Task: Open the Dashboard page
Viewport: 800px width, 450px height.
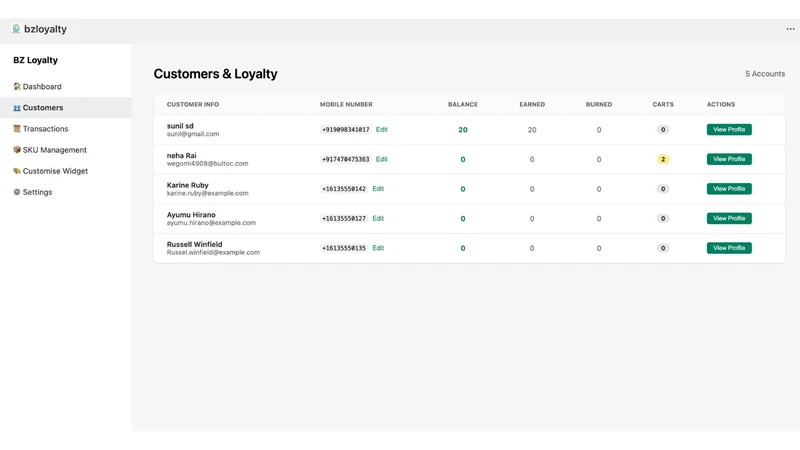Action: click(x=66, y=86)
